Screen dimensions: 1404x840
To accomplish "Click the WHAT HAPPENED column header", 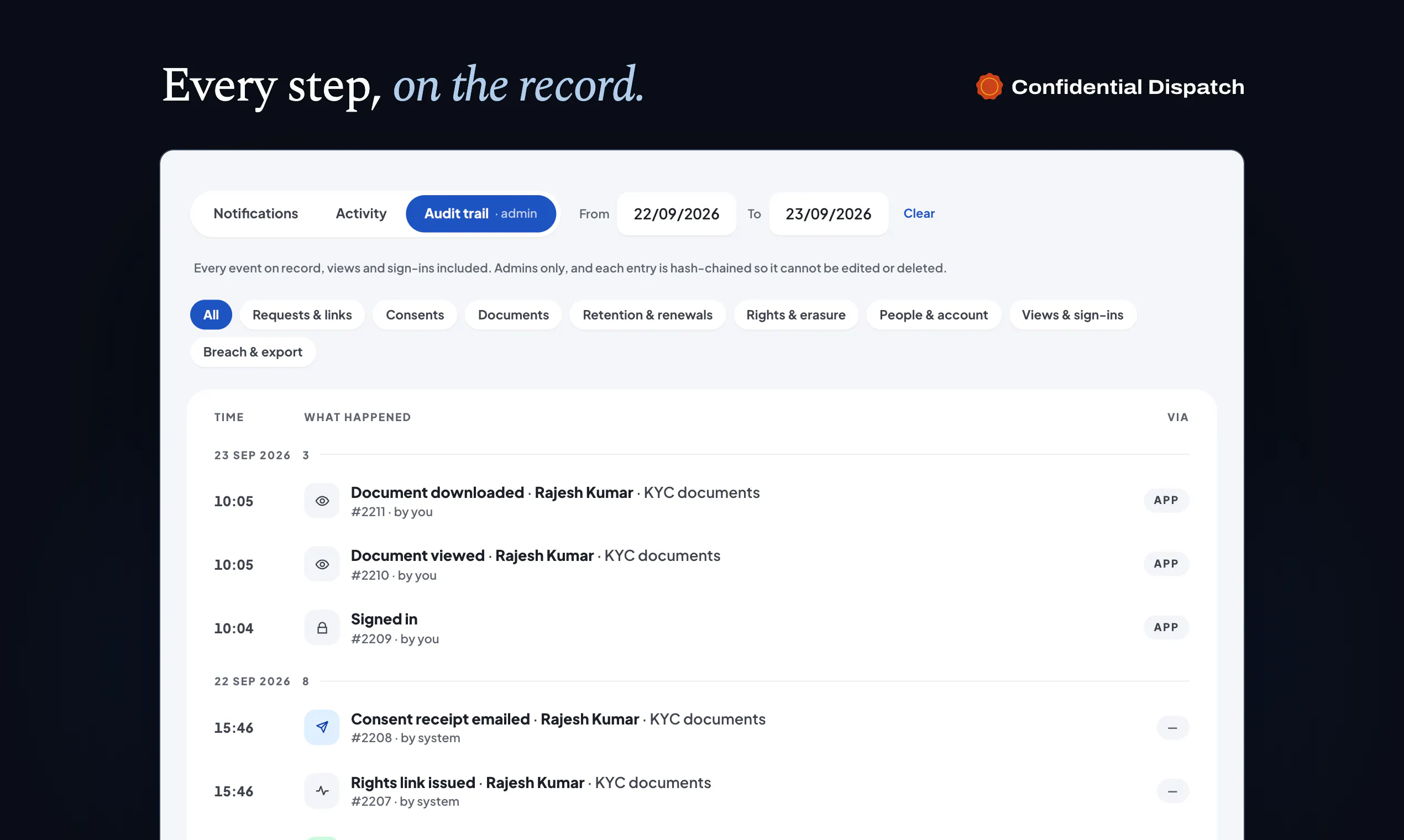I will pyautogui.click(x=357, y=417).
